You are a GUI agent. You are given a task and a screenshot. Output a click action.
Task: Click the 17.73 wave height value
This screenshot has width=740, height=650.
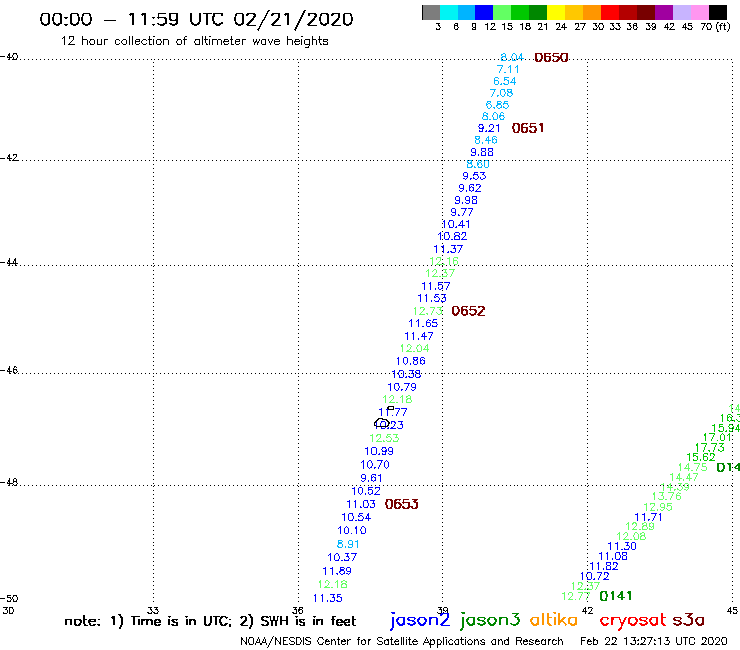click(x=710, y=447)
